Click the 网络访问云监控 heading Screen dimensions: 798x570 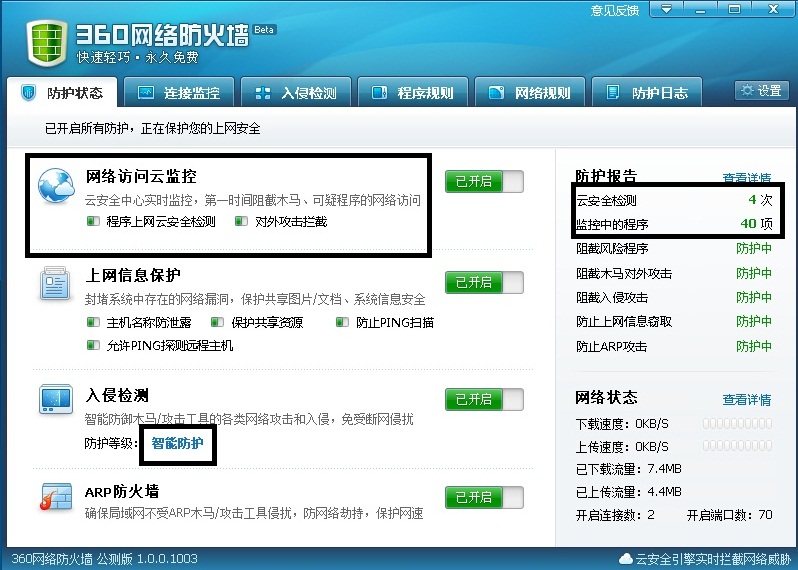[141, 176]
